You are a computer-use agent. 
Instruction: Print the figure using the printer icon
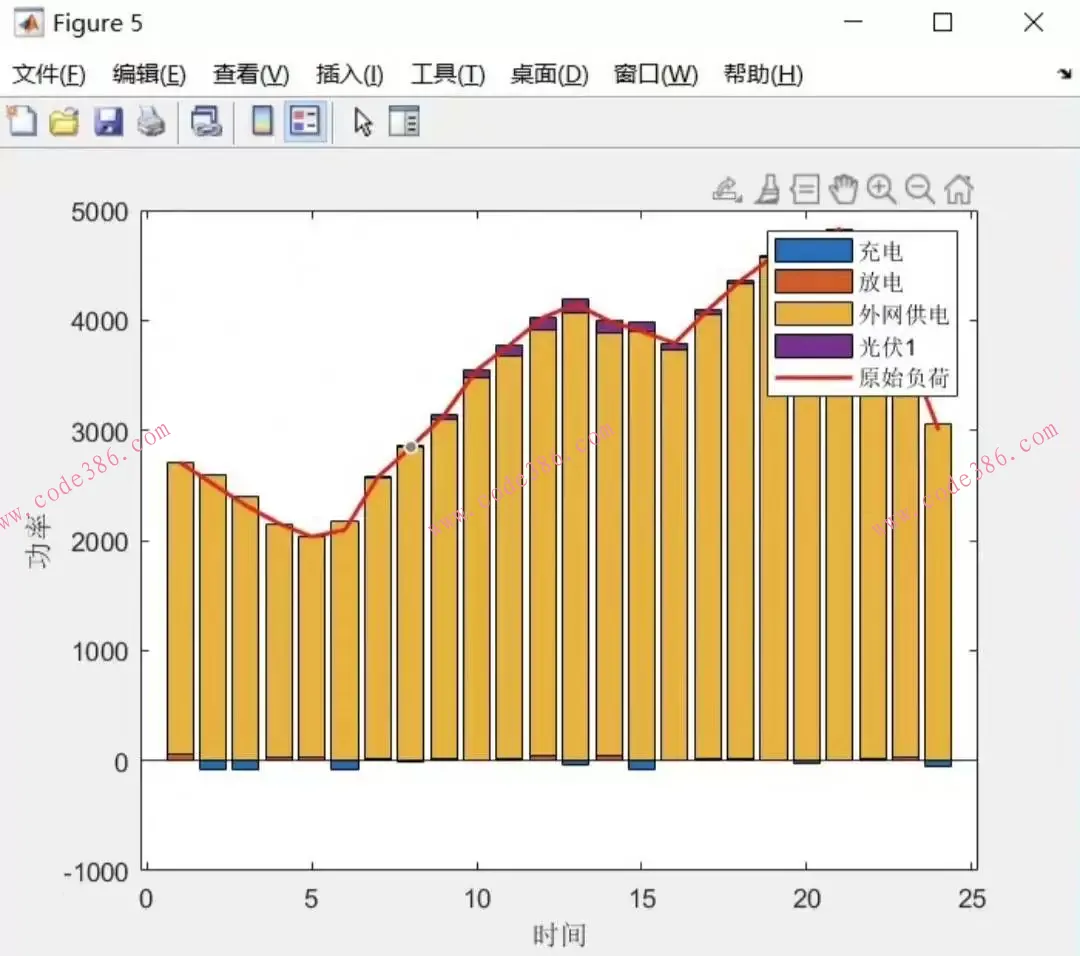point(151,122)
